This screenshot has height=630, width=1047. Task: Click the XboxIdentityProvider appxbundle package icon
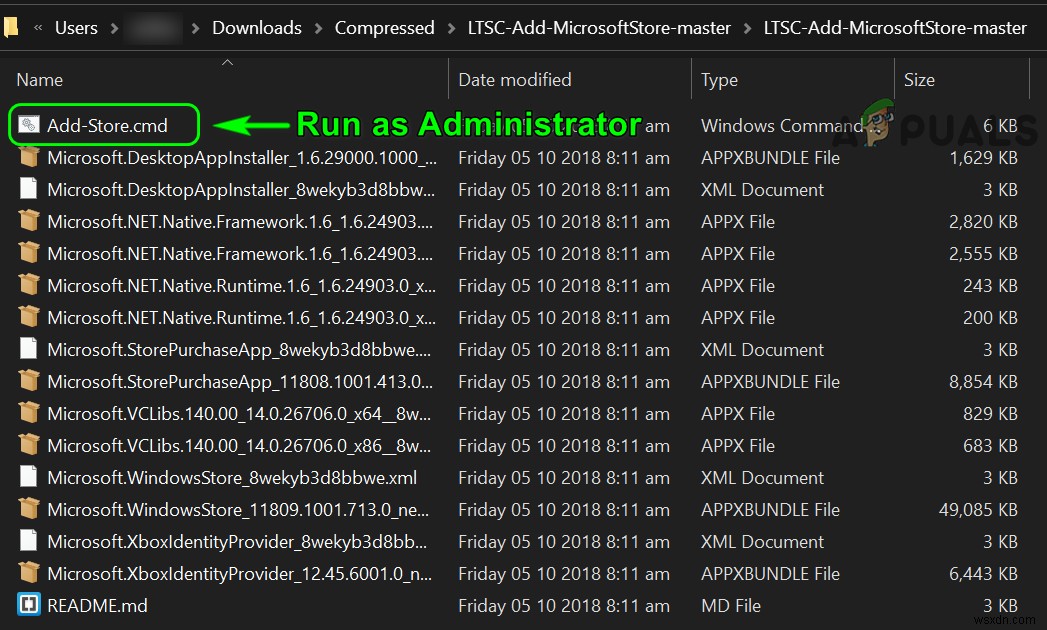29,574
